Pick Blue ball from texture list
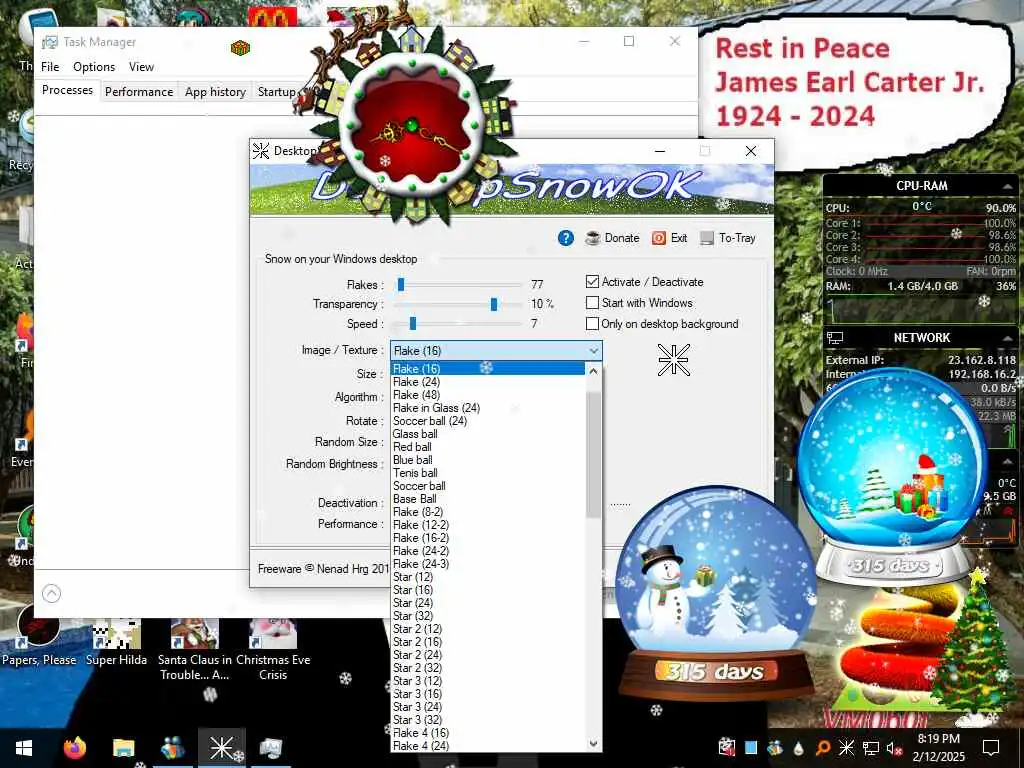Screen dimensions: 1024x768 point(488,460)
